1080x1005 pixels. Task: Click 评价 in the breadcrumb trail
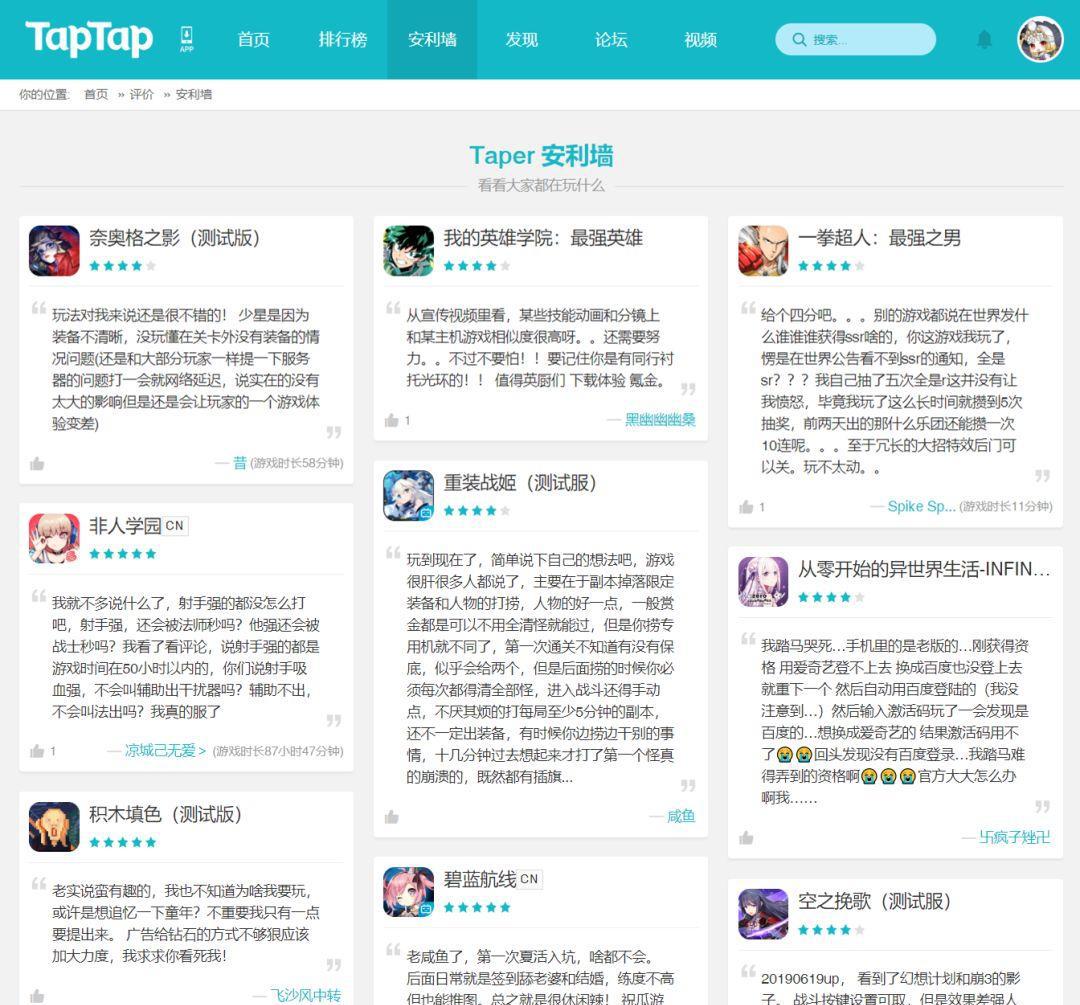pyautogui.click(x=141, y=94)
